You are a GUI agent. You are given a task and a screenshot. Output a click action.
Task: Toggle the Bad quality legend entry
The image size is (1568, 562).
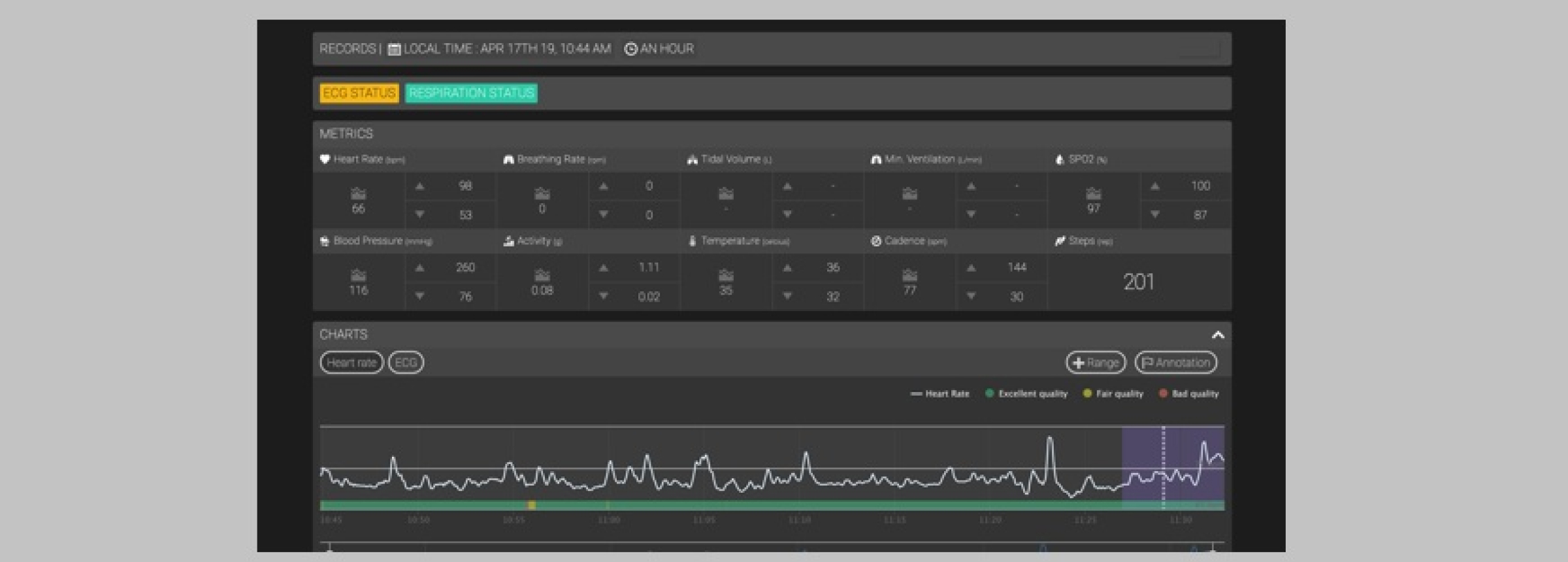pyautogui.click(x=1188, y=394)
